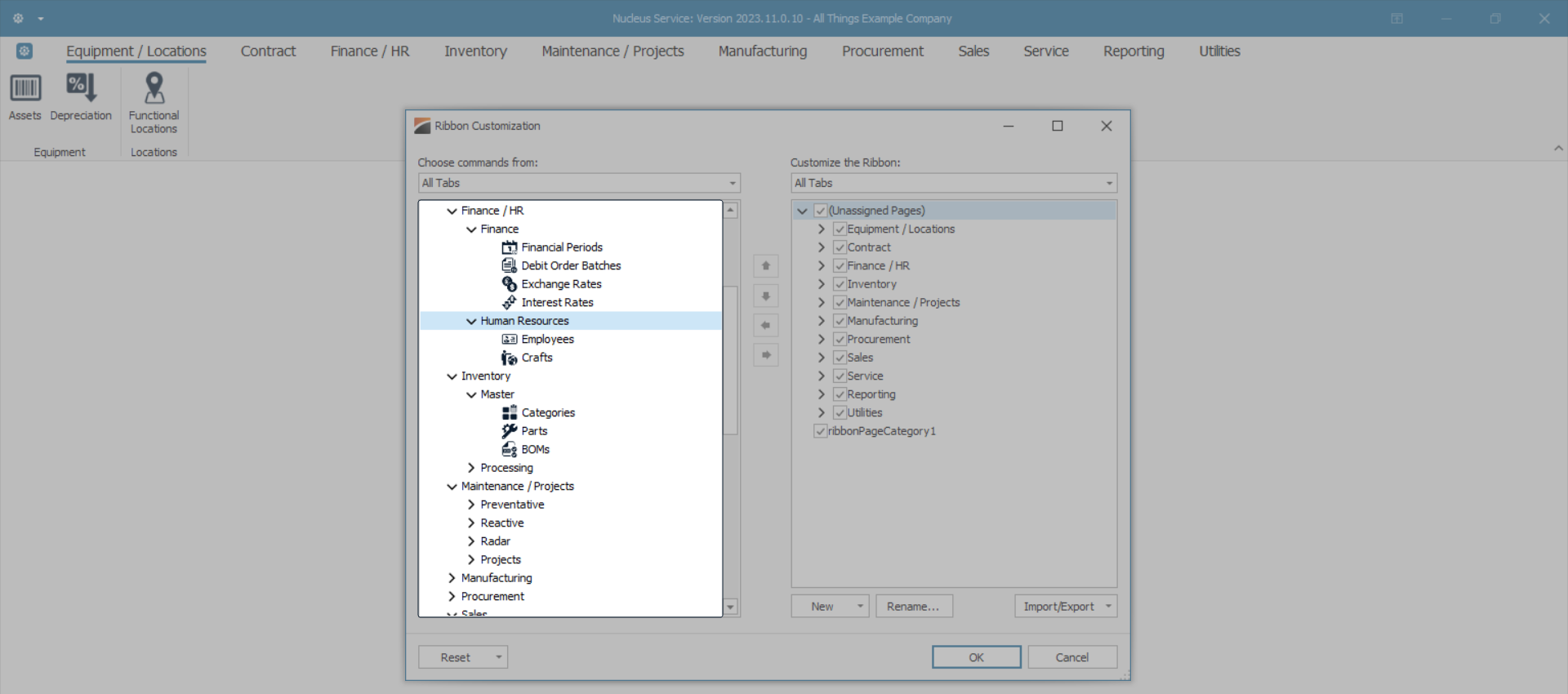Open the Reset dropdown arrow
The image size is (1568, 694).
coord(498,657)
